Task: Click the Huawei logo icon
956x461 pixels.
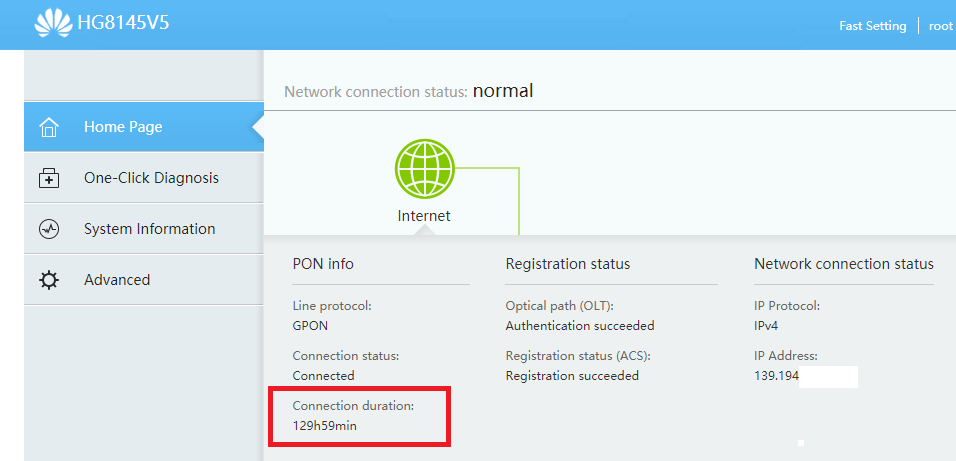Action: click(53, 24)
